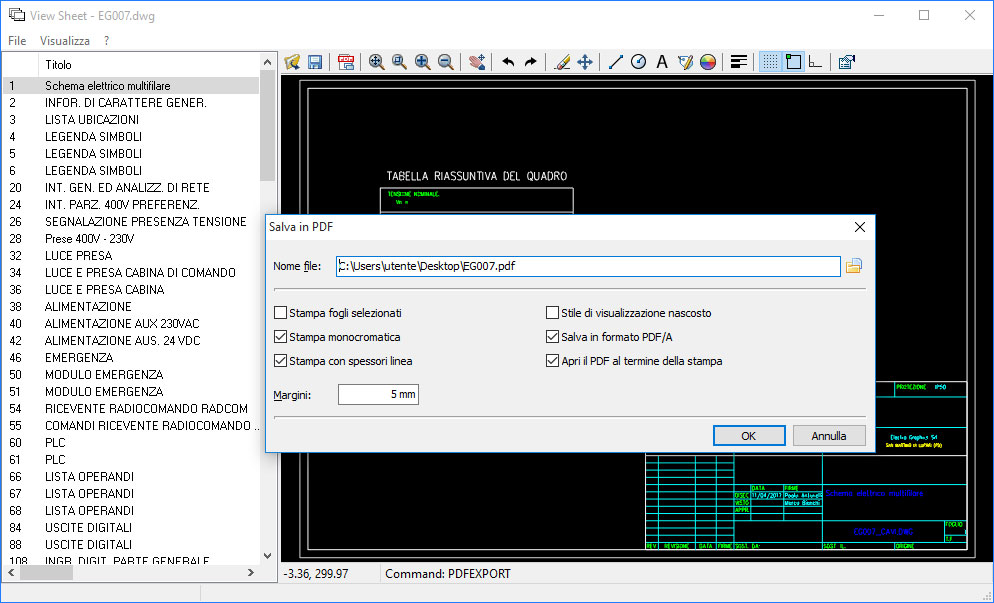Open the line thickness tool
This screenshot has width=994, height=603.
[x=739, y=62]
